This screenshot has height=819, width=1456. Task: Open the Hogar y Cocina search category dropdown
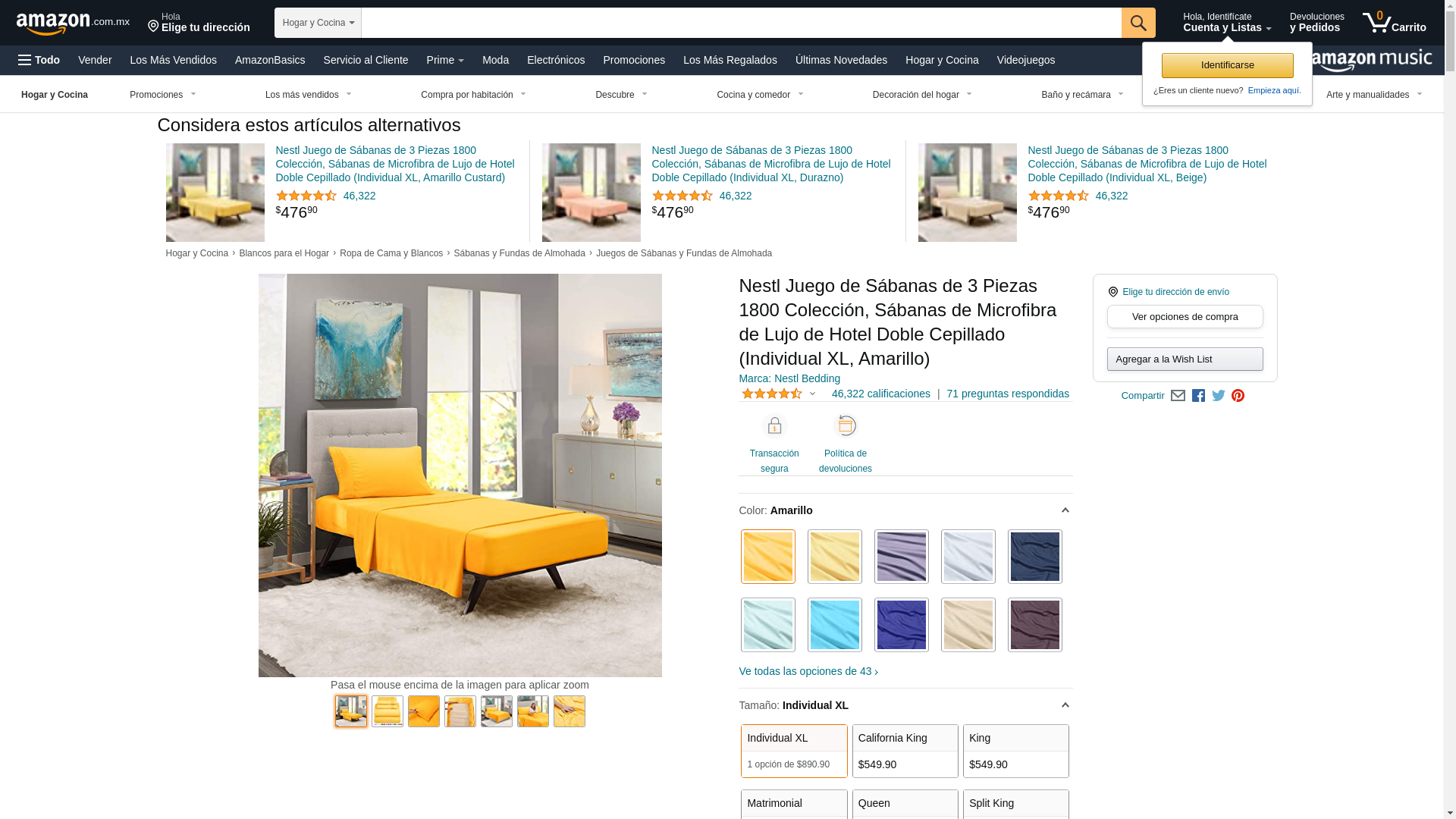point(318,23)
